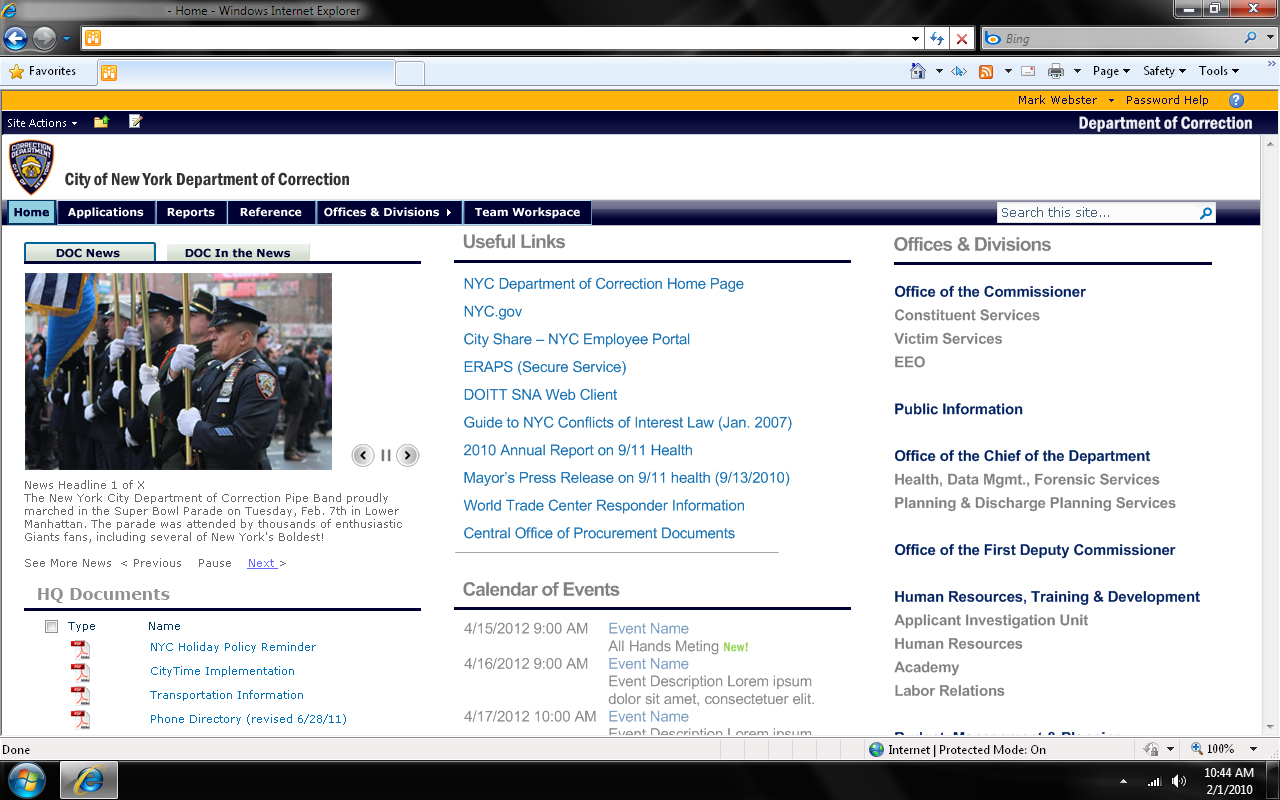Go forward with the browser Forward arrow
This screenshot has height=800, width=1280.
(44, 39)
